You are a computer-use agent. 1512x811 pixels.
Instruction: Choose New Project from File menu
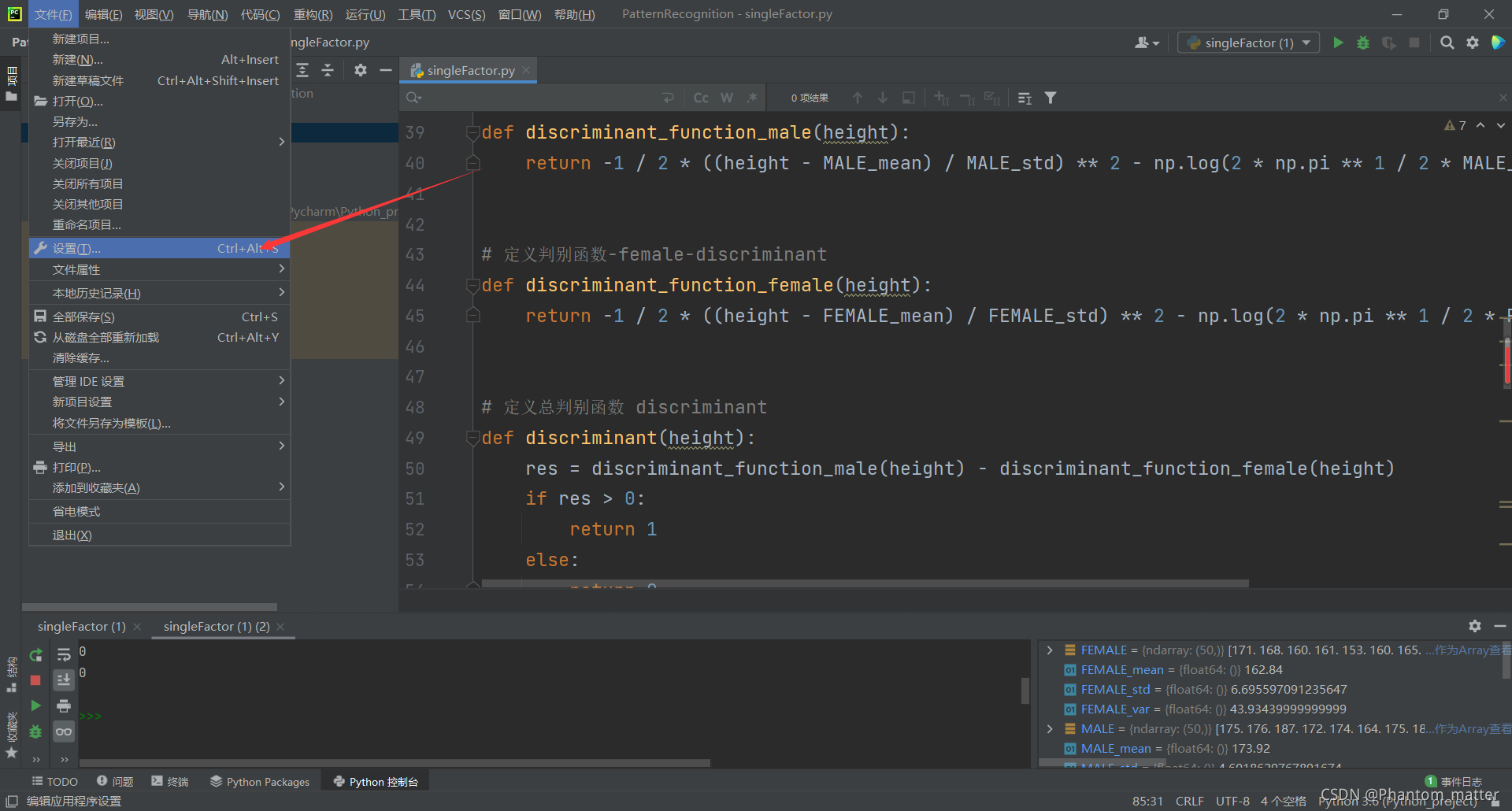[160, 39]
